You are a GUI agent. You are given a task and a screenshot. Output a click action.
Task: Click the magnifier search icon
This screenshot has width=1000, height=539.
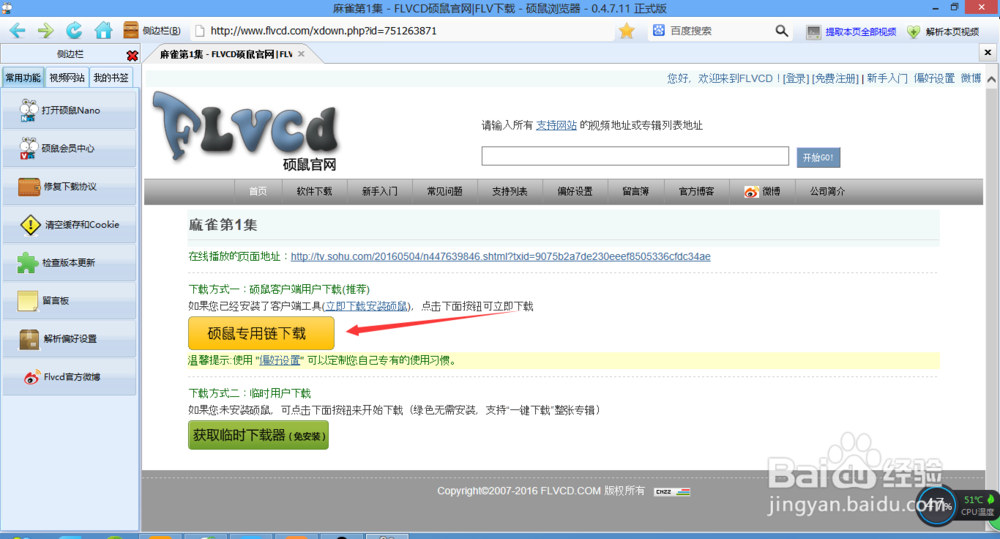tap(781, 31)
